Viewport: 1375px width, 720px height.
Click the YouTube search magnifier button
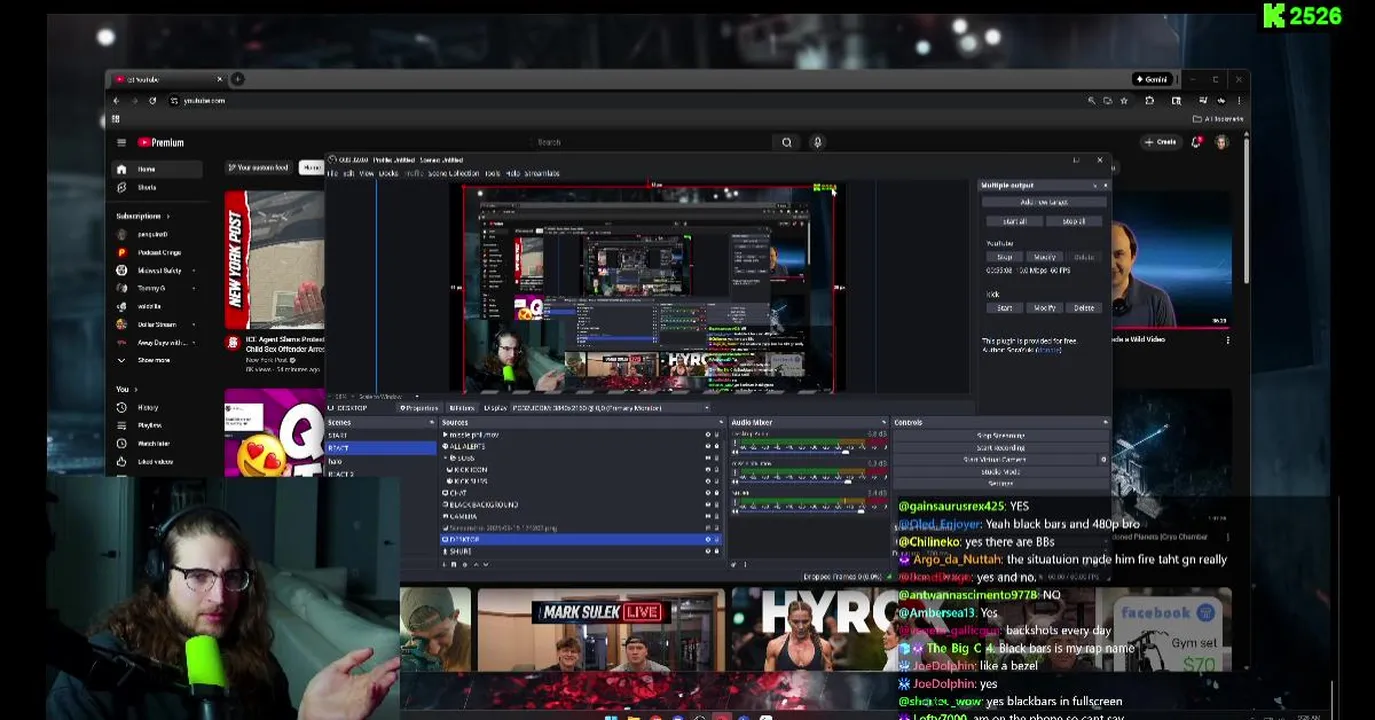pos(787,142)
